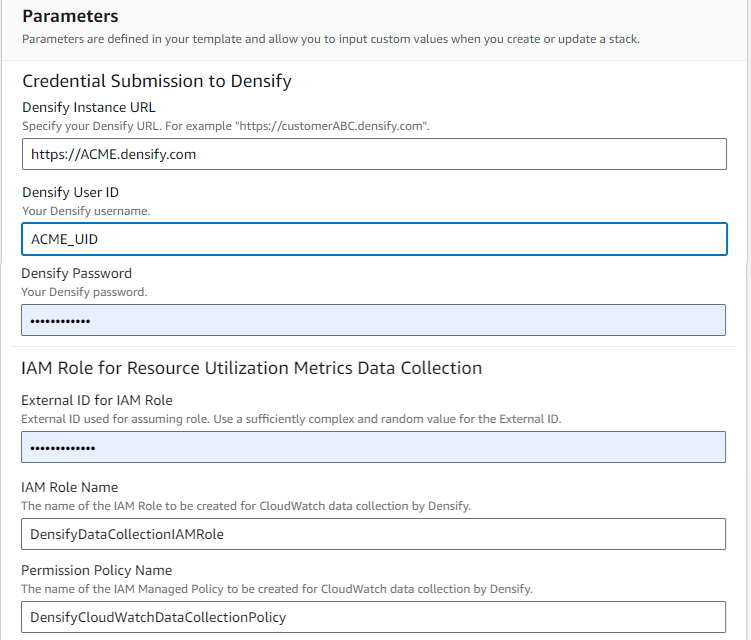Click the 'Parameters are defined in your template' description
The height and width of the screenshot is (640, 751).
[x=330, y=39]
